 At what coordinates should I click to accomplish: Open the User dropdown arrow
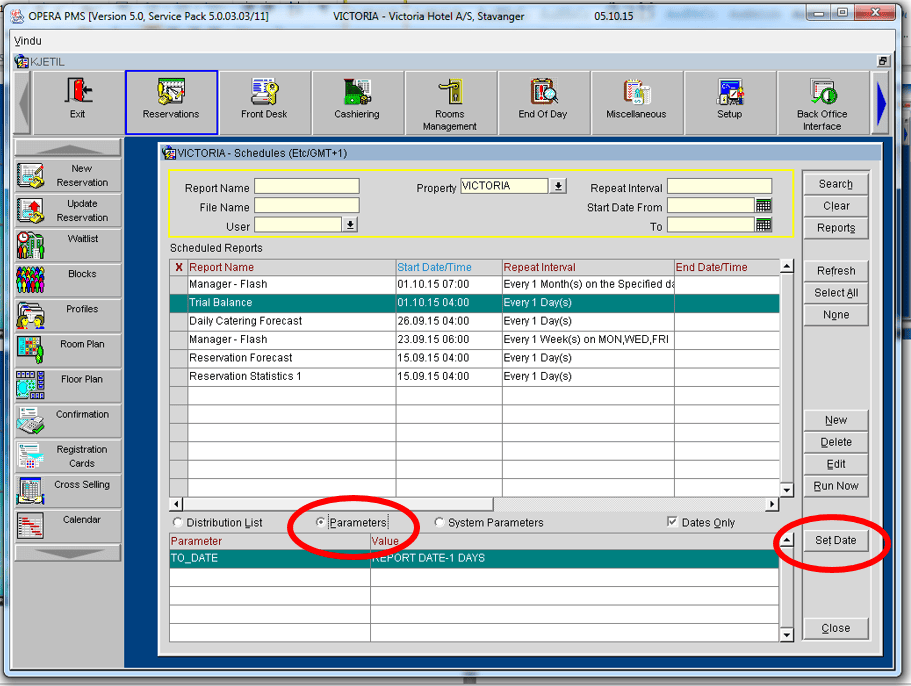coord(350,226)
